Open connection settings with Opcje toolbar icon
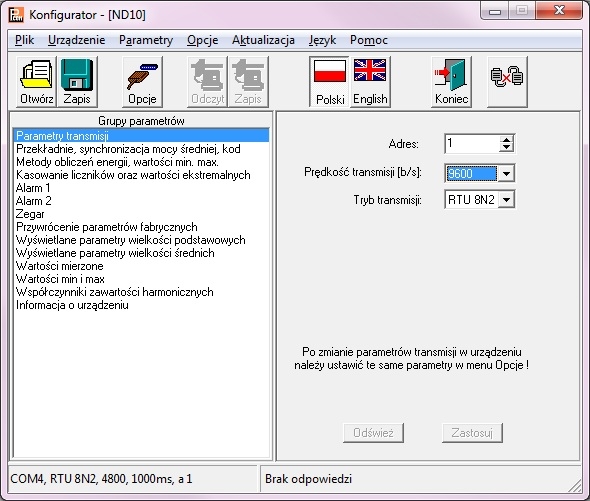 [142, 82]
